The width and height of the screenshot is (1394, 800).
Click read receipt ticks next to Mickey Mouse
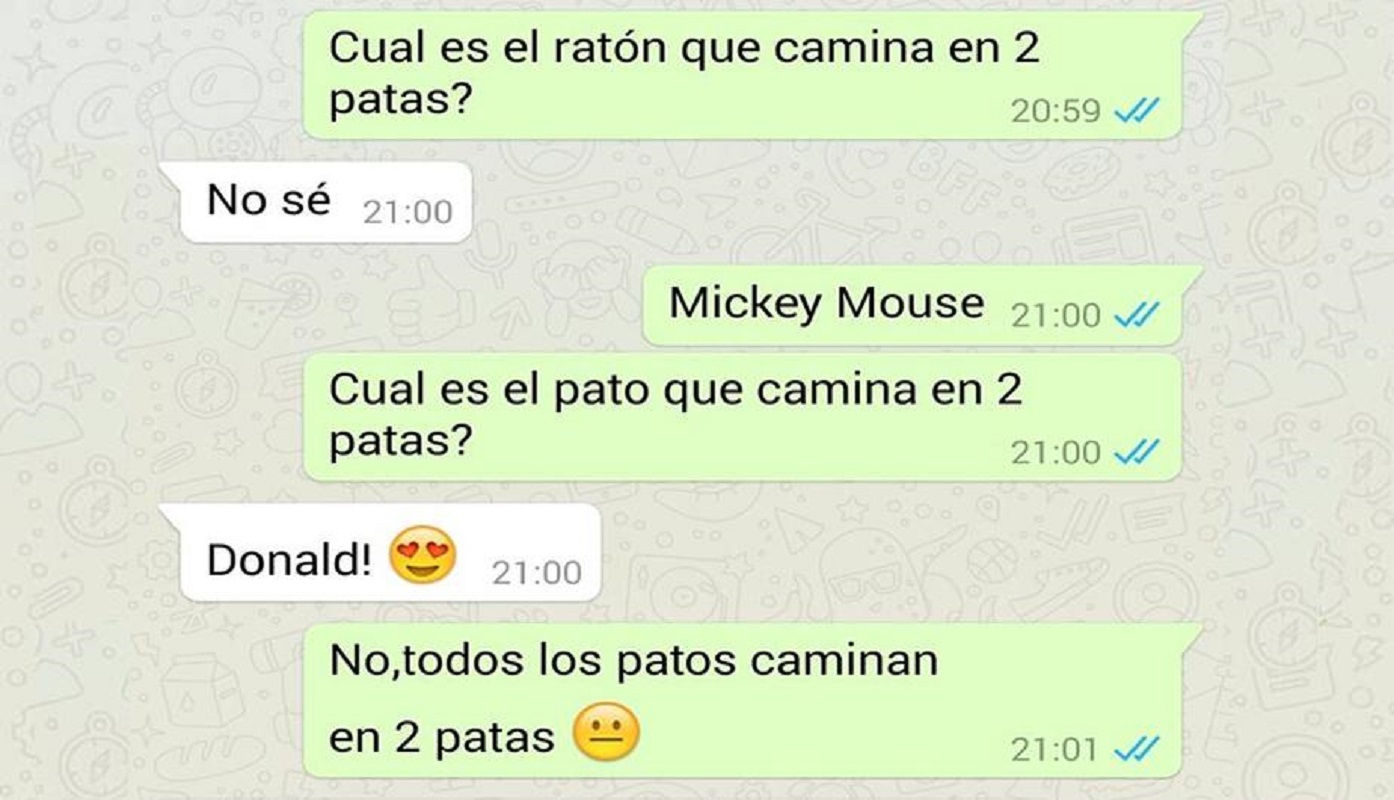(x=1137, y=316)
